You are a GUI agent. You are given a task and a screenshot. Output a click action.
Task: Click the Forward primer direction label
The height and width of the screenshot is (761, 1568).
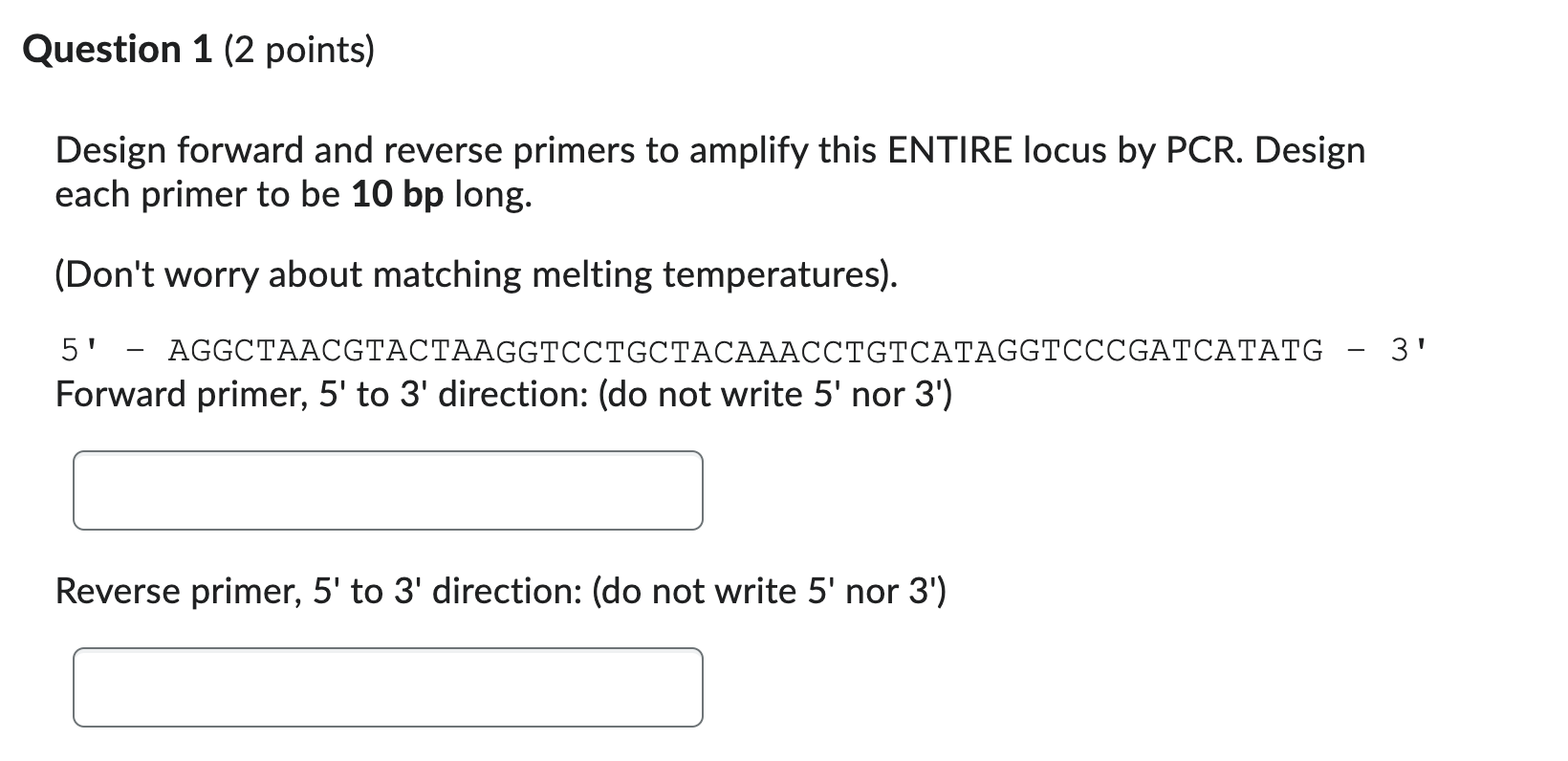click(x=502, y=394)
